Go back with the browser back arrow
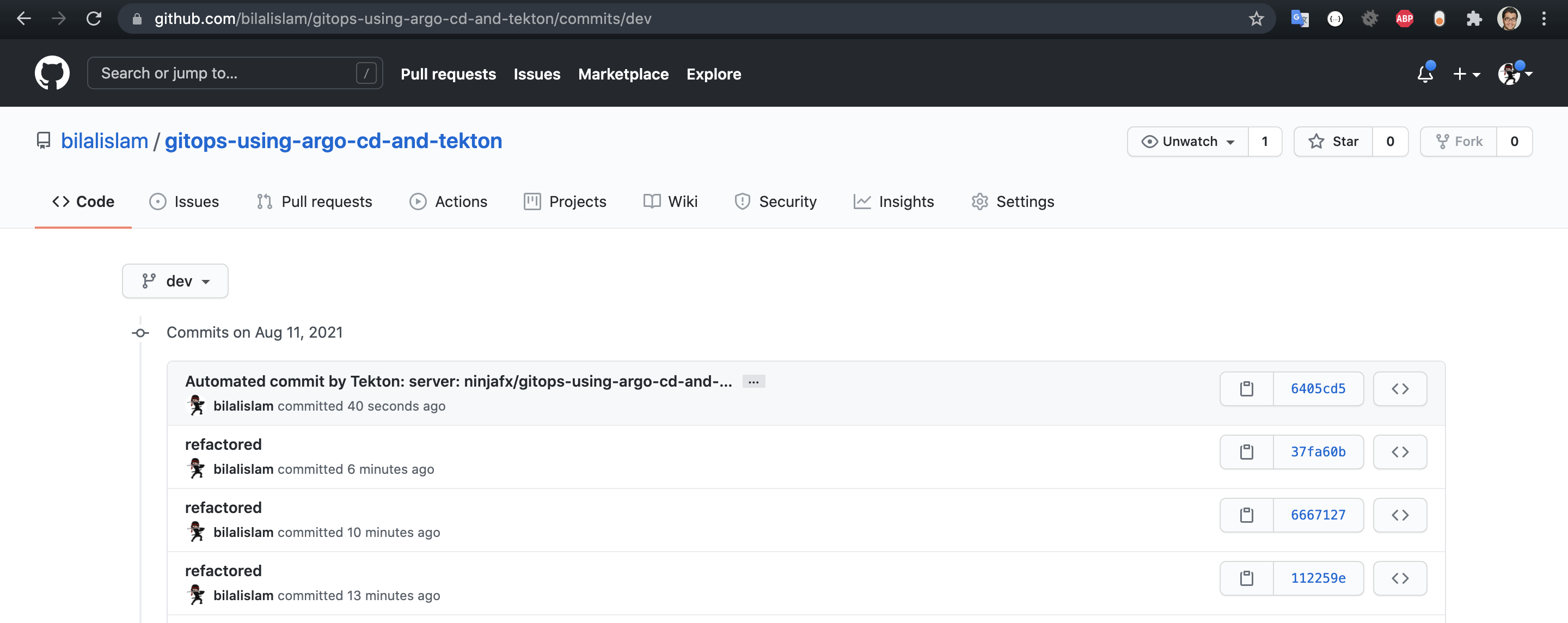The height and width of the screenshot is (623, 1568). click(24, 19)
